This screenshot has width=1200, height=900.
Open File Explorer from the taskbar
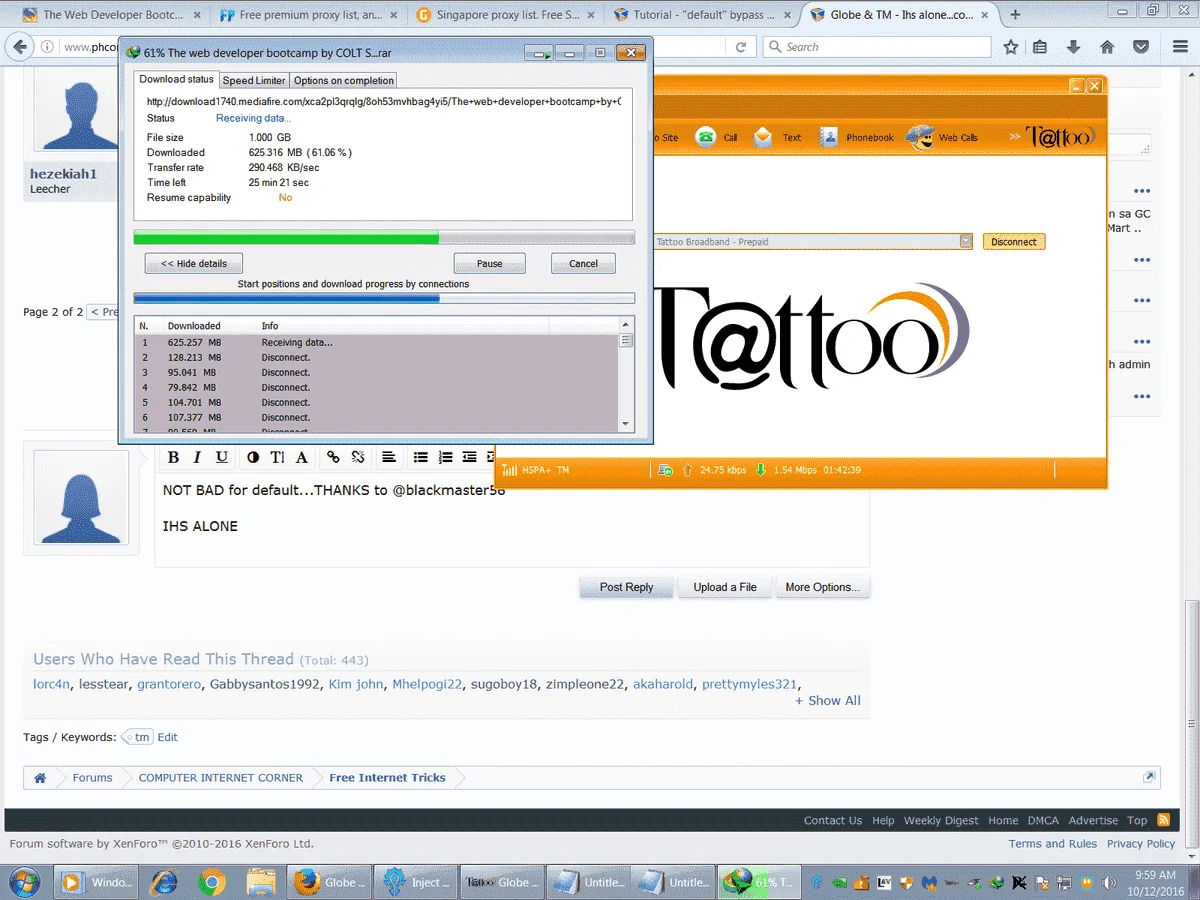point(260,882)
